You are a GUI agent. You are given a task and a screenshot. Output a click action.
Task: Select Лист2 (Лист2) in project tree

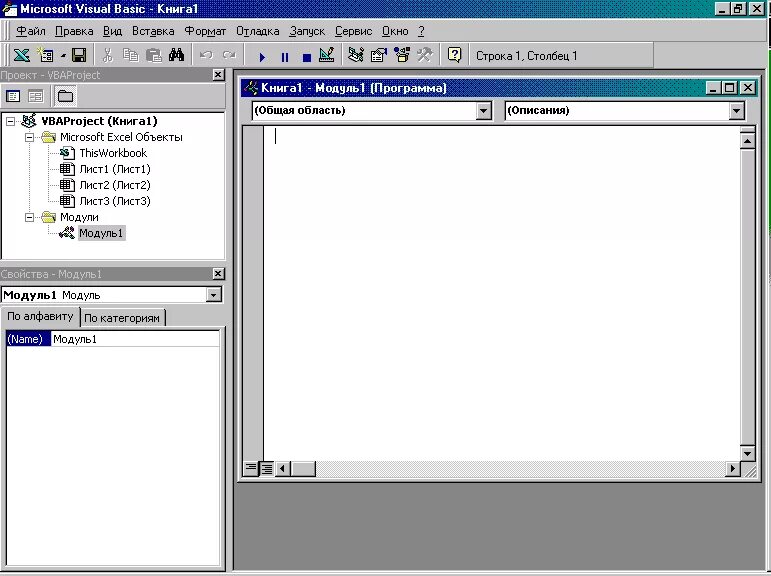point(115,185)
